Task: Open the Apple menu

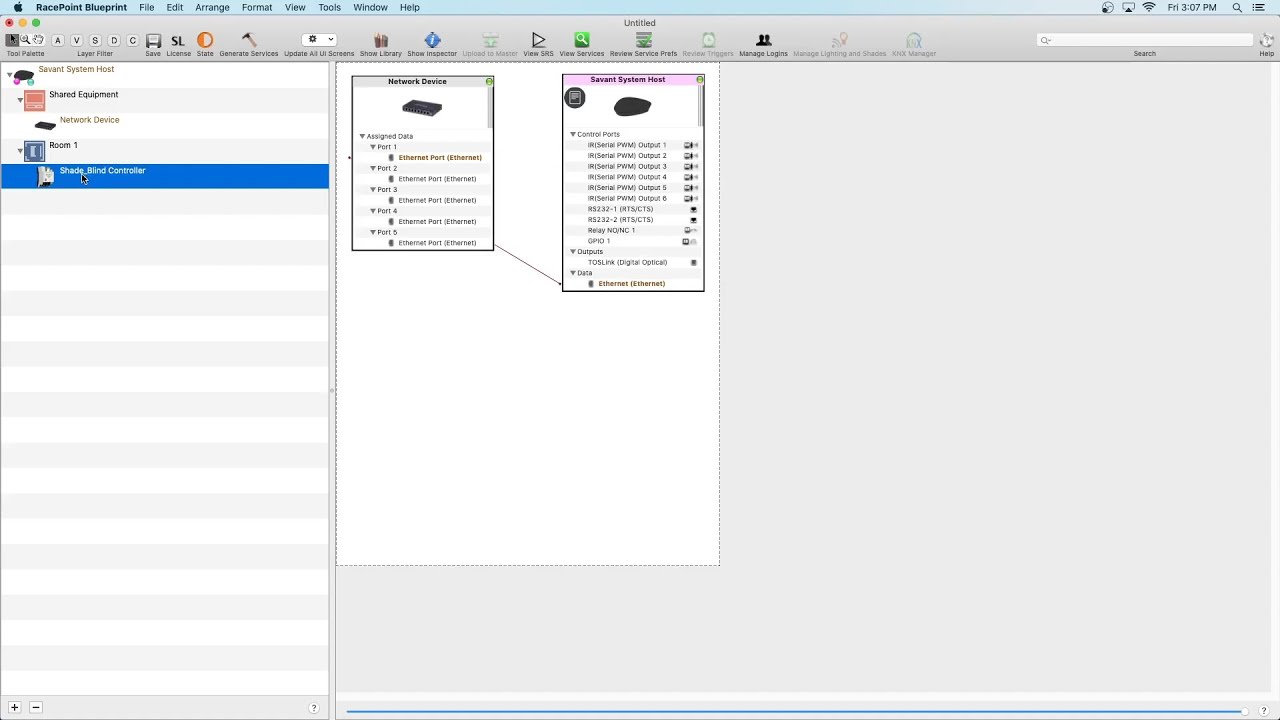Action: pos(18,7)
